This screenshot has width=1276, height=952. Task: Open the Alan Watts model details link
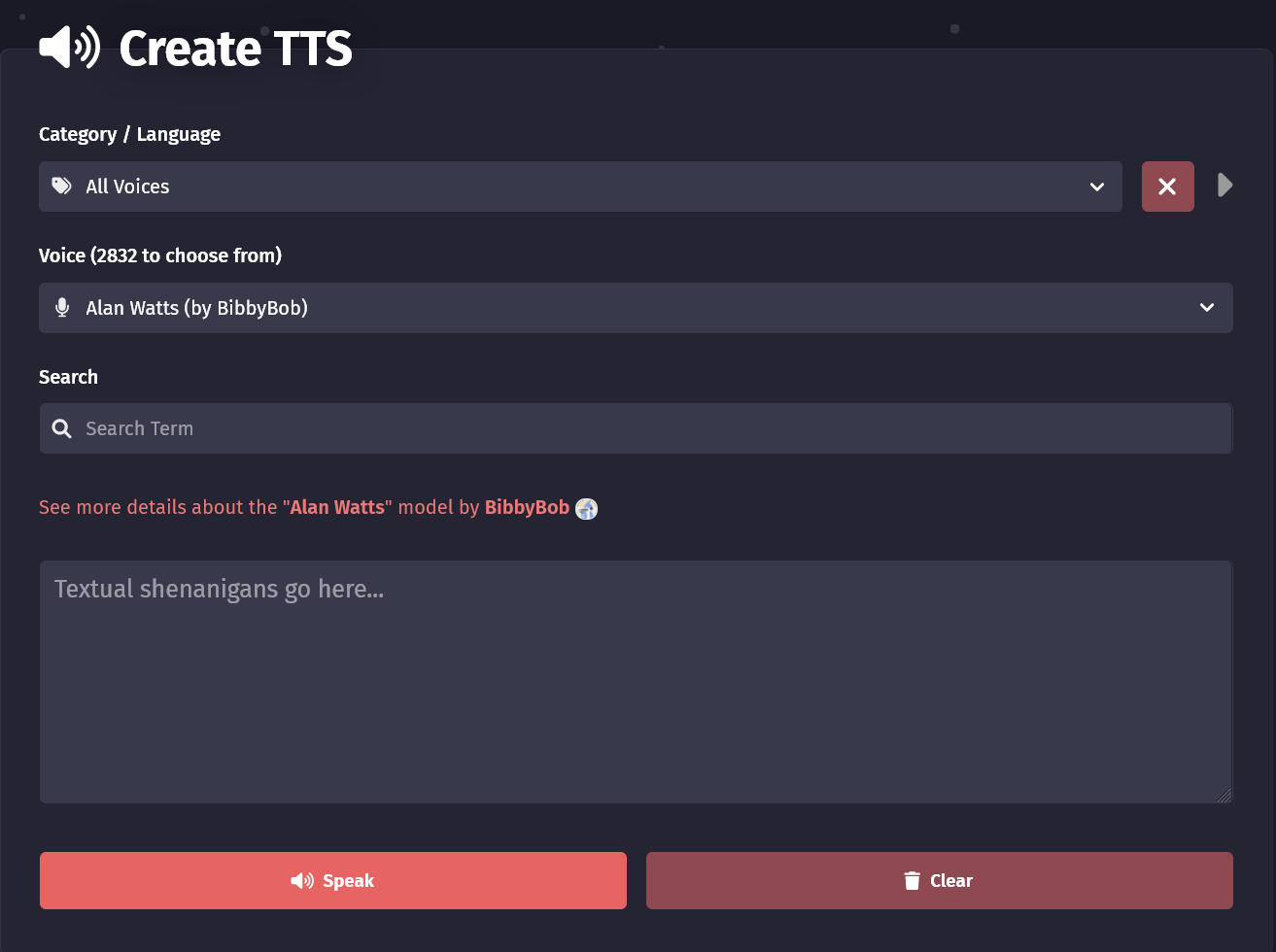tap(337, 507)
